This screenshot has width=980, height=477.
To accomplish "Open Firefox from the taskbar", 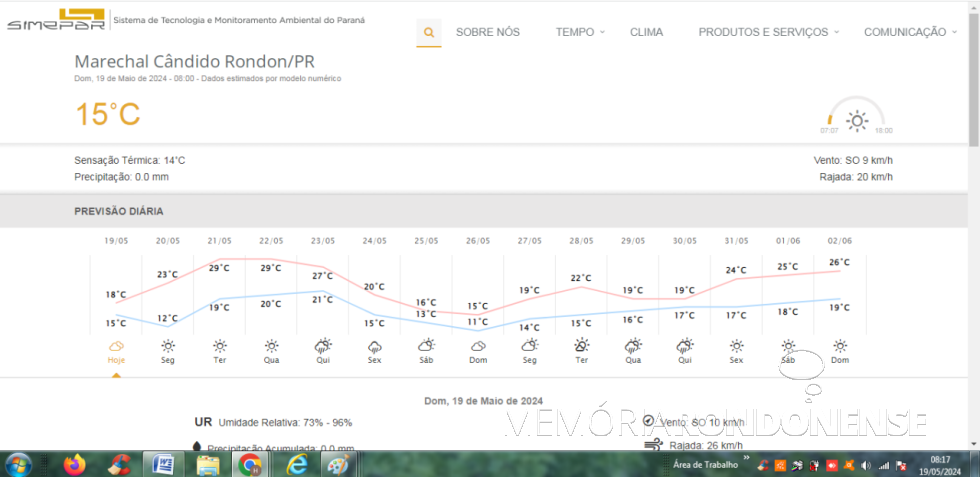I will 74,464.
